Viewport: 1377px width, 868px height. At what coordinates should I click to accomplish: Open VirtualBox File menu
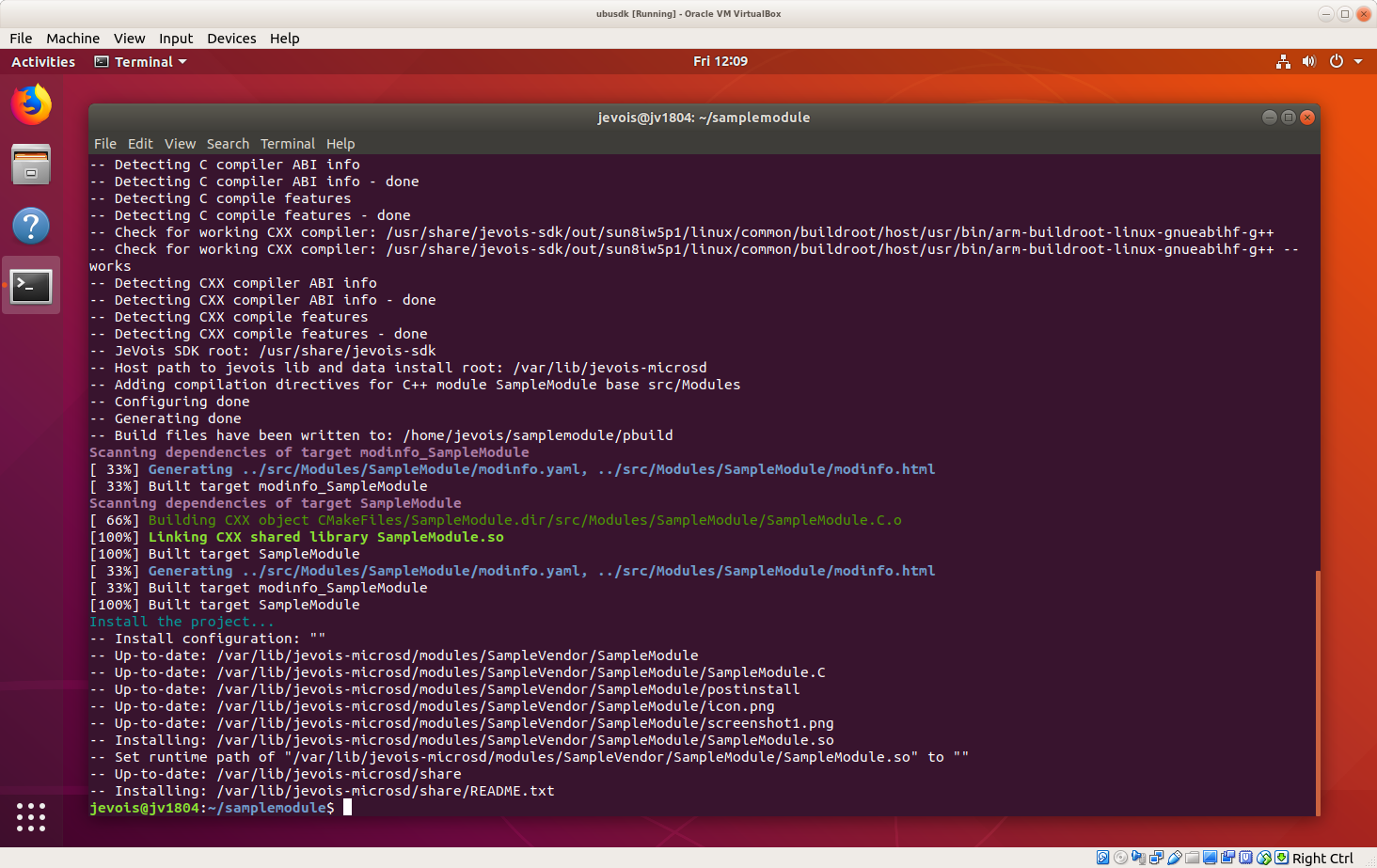21,39
